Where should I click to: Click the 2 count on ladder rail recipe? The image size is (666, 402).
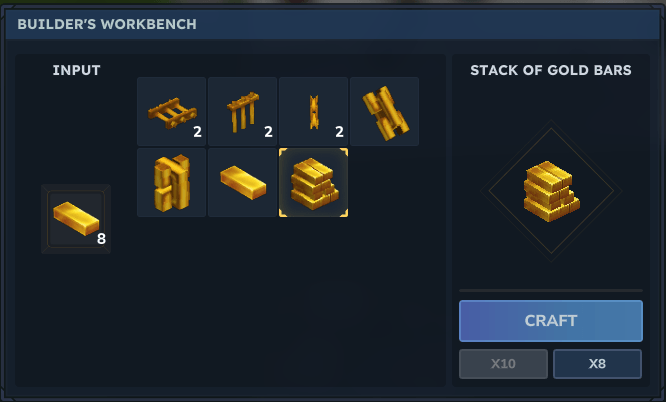pyautogui.click(x=198, y=132)
